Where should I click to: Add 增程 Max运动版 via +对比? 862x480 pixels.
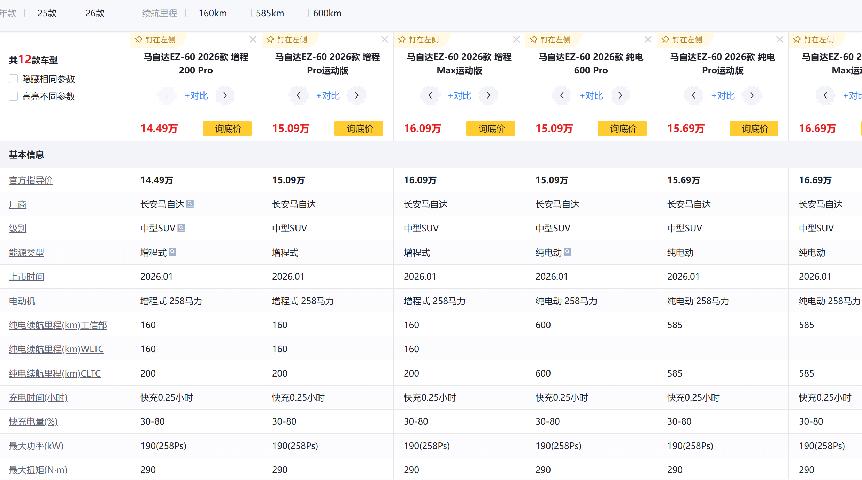coord(460,96)
